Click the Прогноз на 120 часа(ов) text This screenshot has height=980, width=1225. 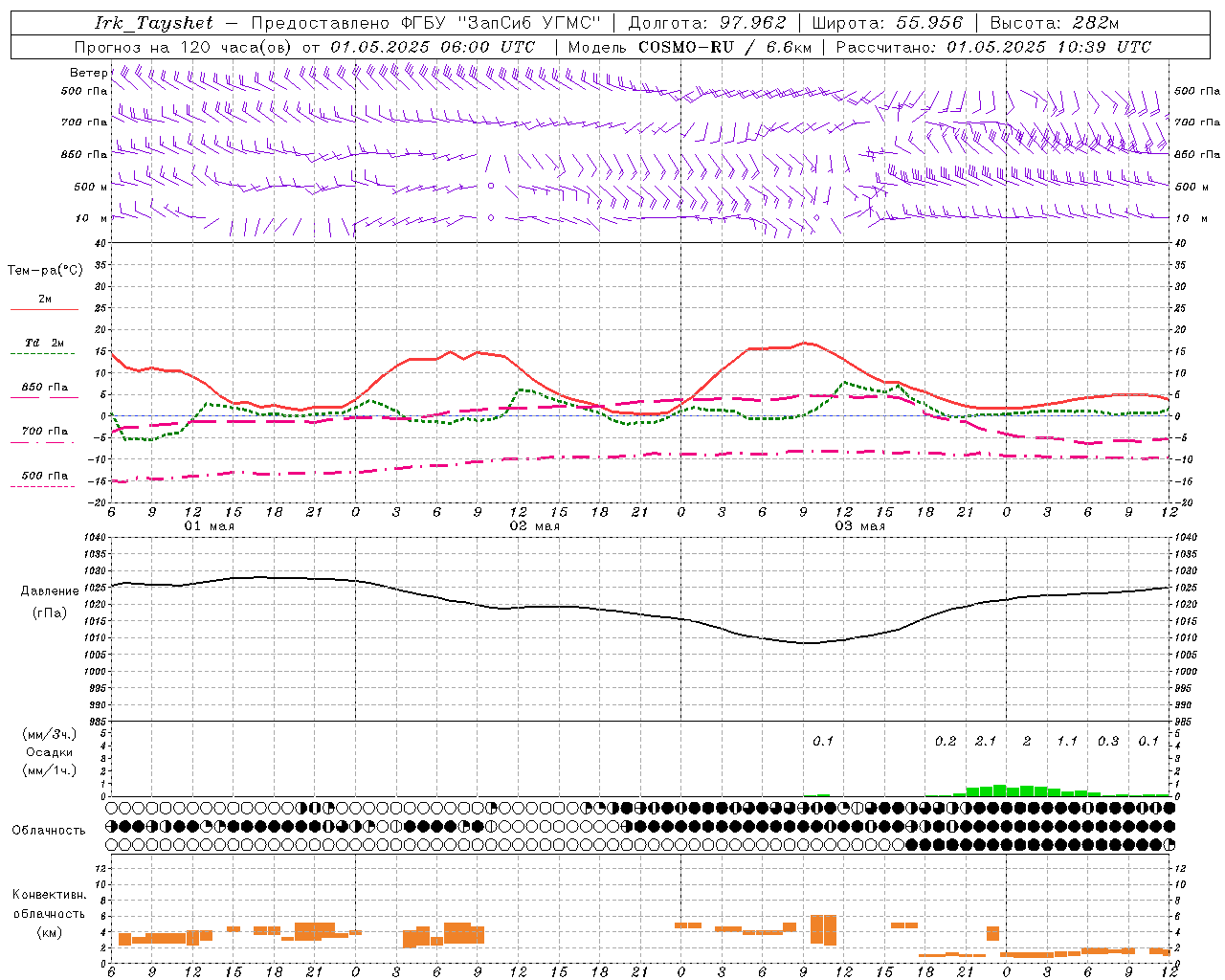point(184,47)
